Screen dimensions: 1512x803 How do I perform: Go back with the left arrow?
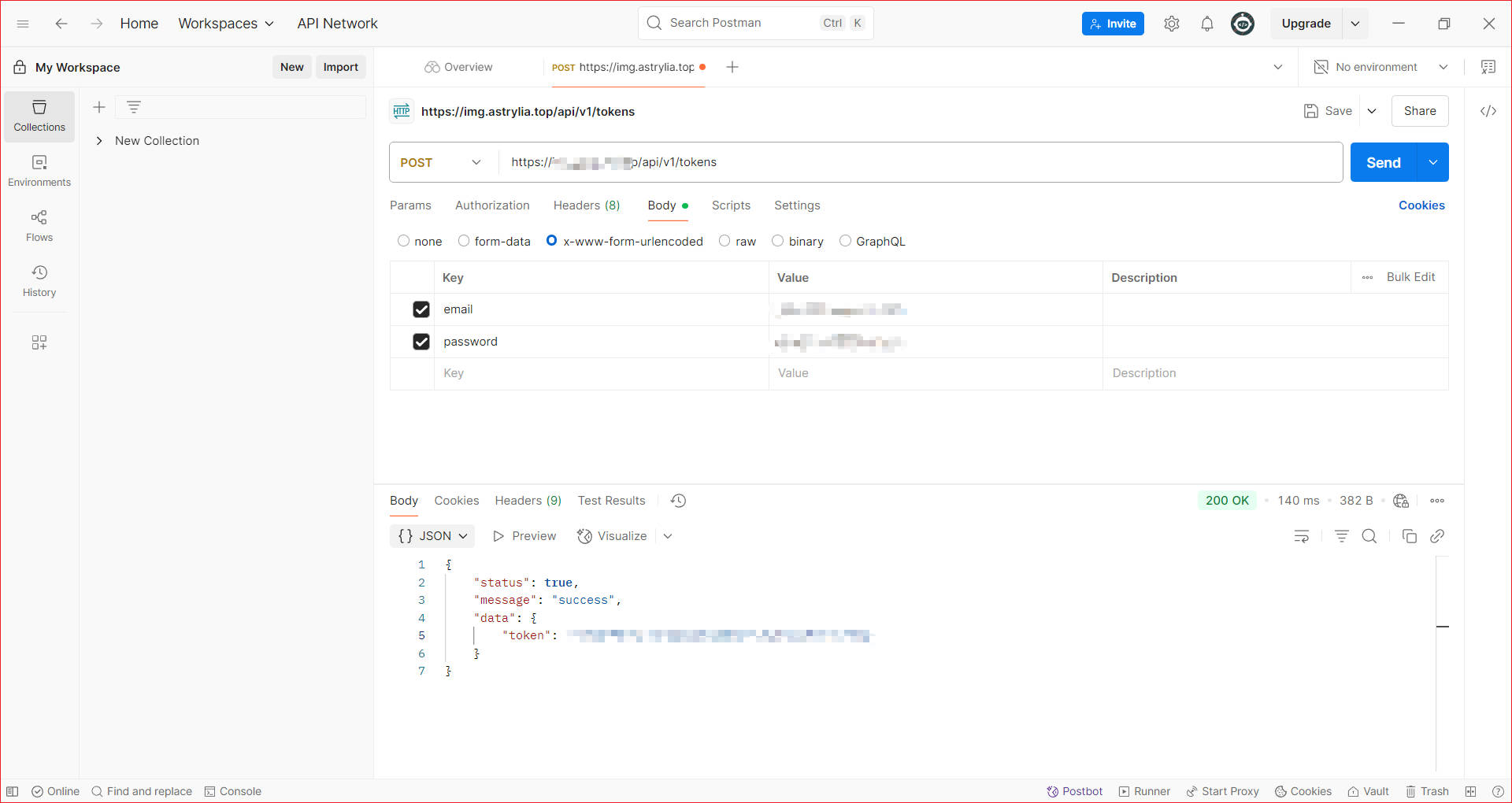(61, 24)
